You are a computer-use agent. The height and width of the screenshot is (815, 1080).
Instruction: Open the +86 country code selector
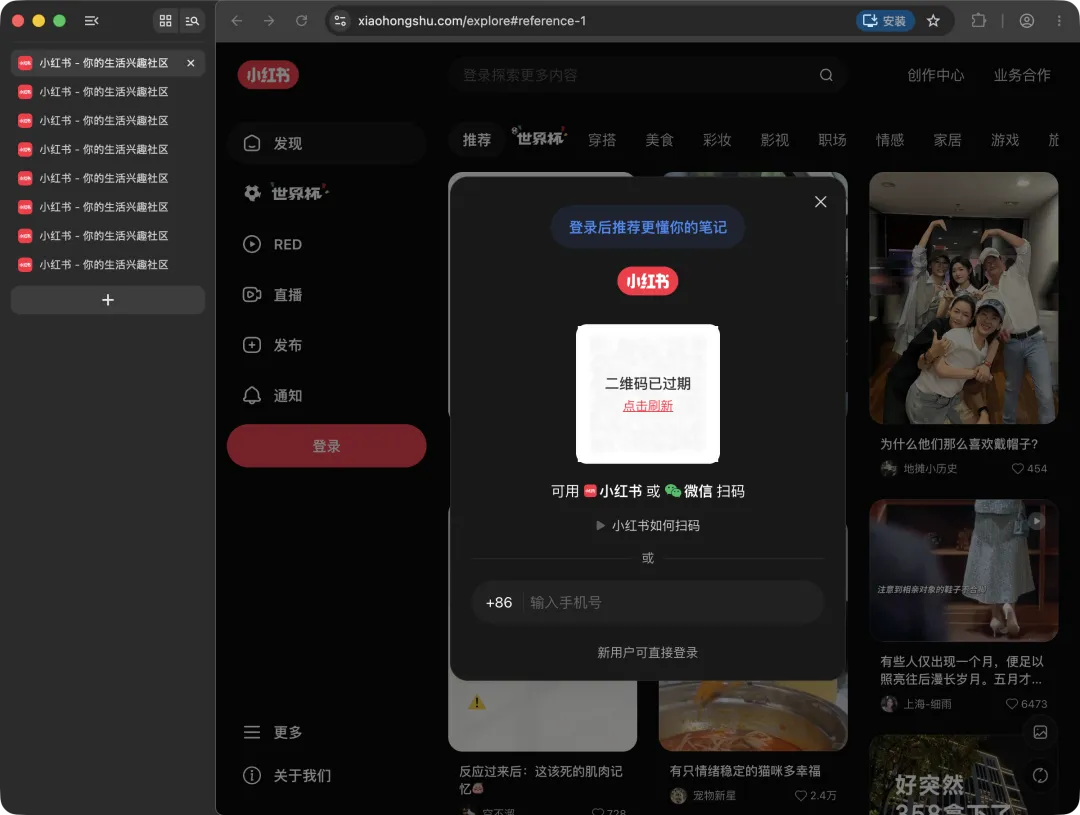499,603
